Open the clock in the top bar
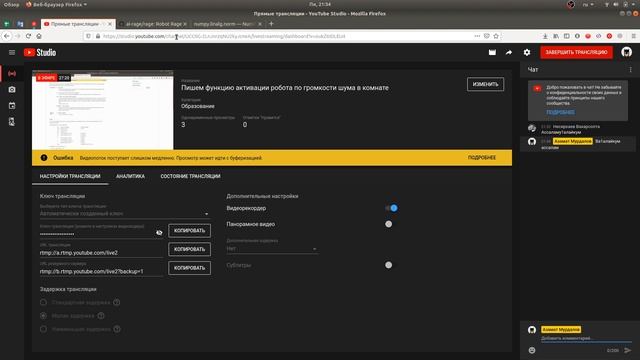This screenshot has width=640, height=360. point(320,4)
